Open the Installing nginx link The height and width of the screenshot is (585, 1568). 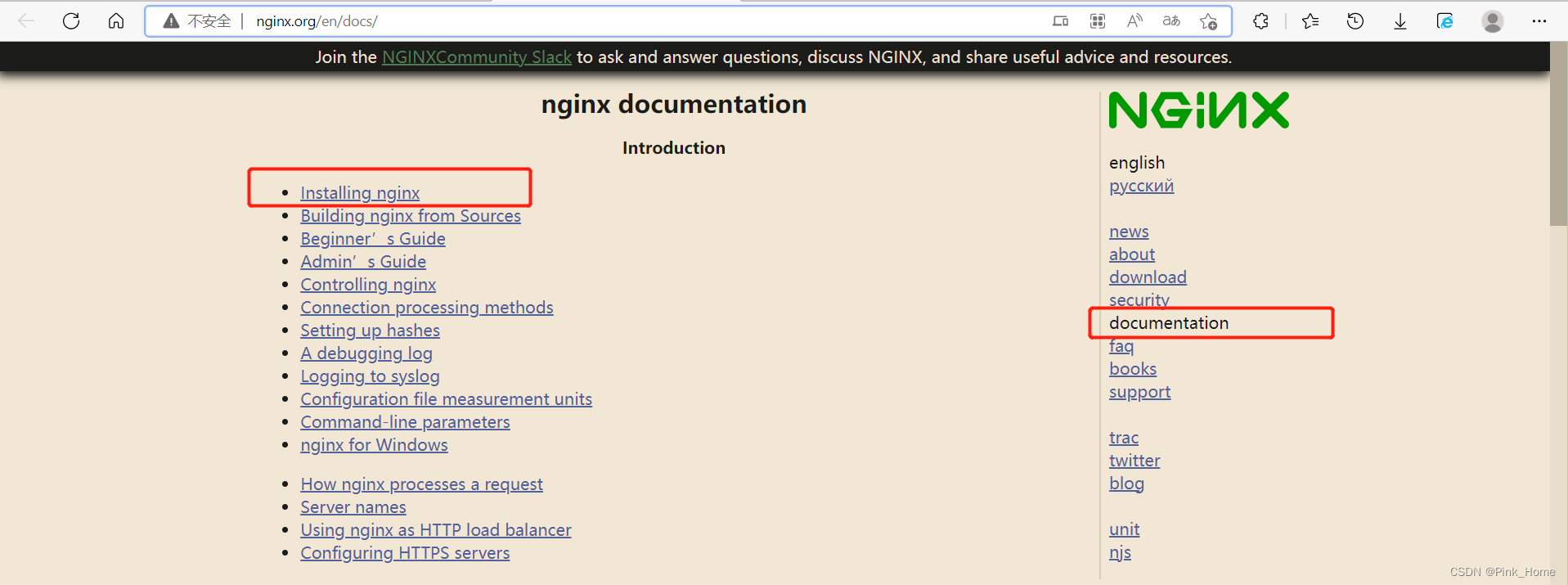tap(360, 193)
